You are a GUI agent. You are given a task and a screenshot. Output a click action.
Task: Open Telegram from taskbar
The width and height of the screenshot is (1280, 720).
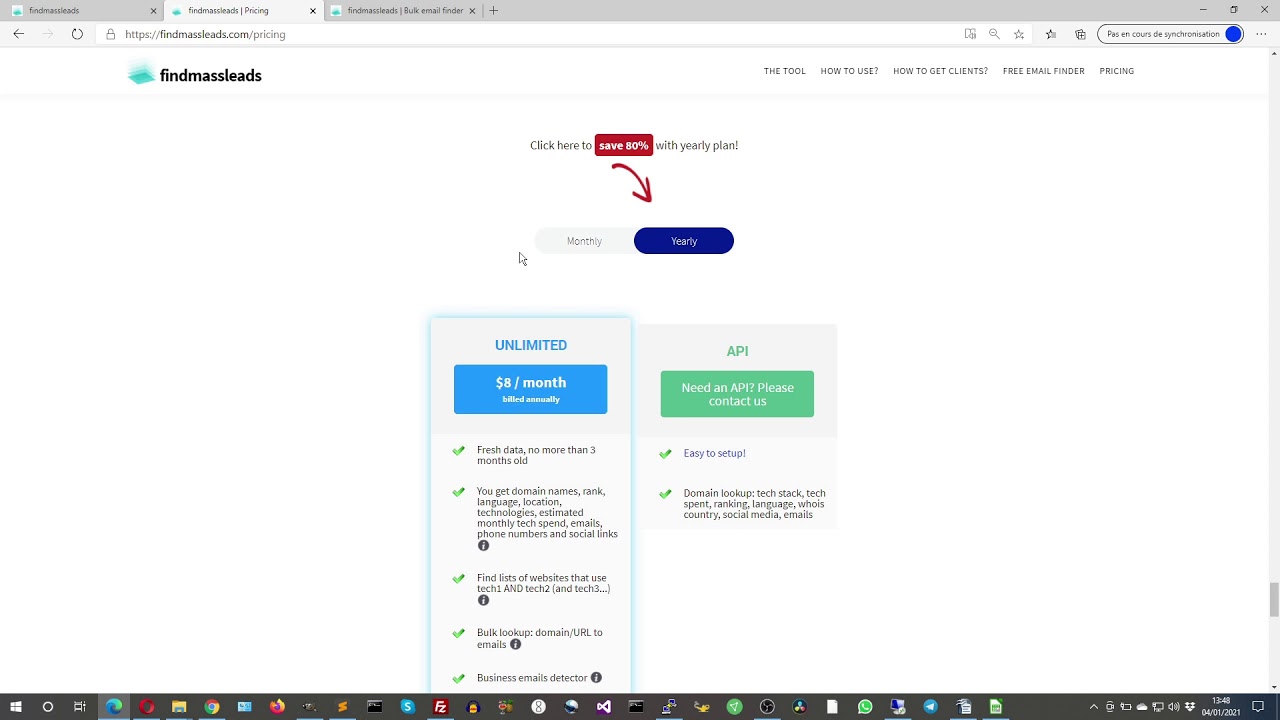point(930,707)
